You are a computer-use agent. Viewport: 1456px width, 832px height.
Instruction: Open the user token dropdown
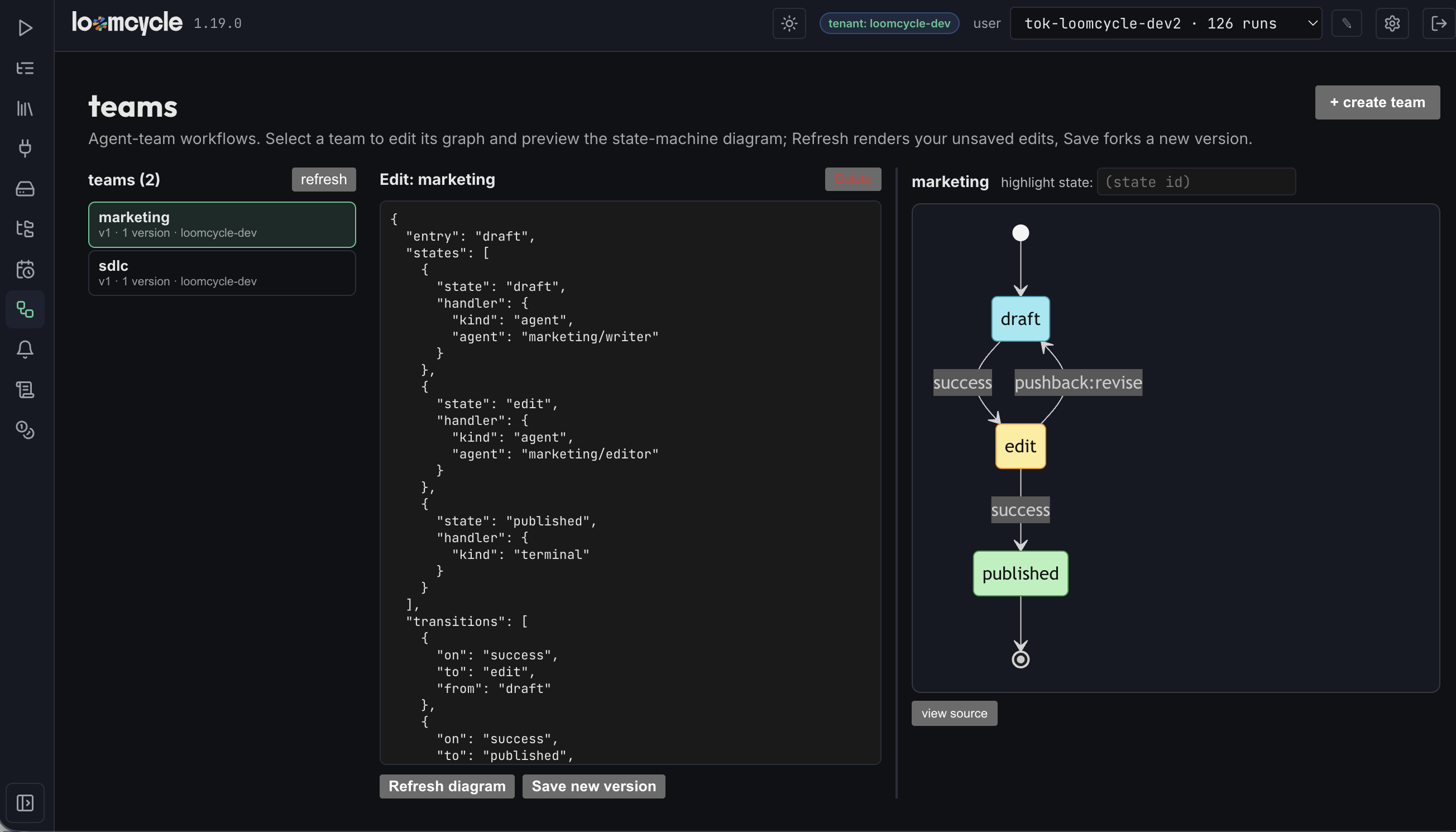[1165, 23]
